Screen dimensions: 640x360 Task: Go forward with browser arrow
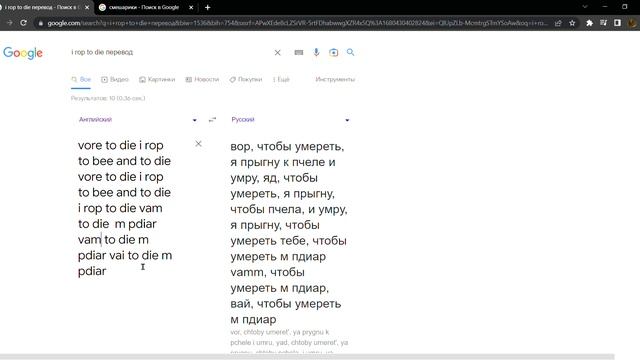tap(9, 23)
